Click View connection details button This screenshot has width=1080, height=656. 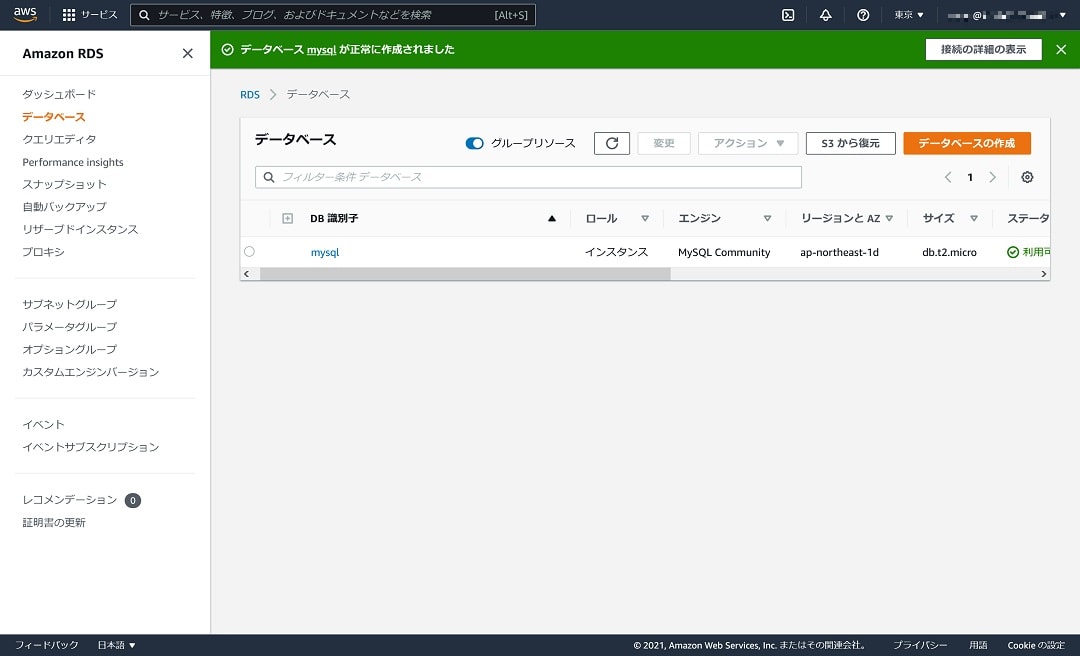click(984, 50)
